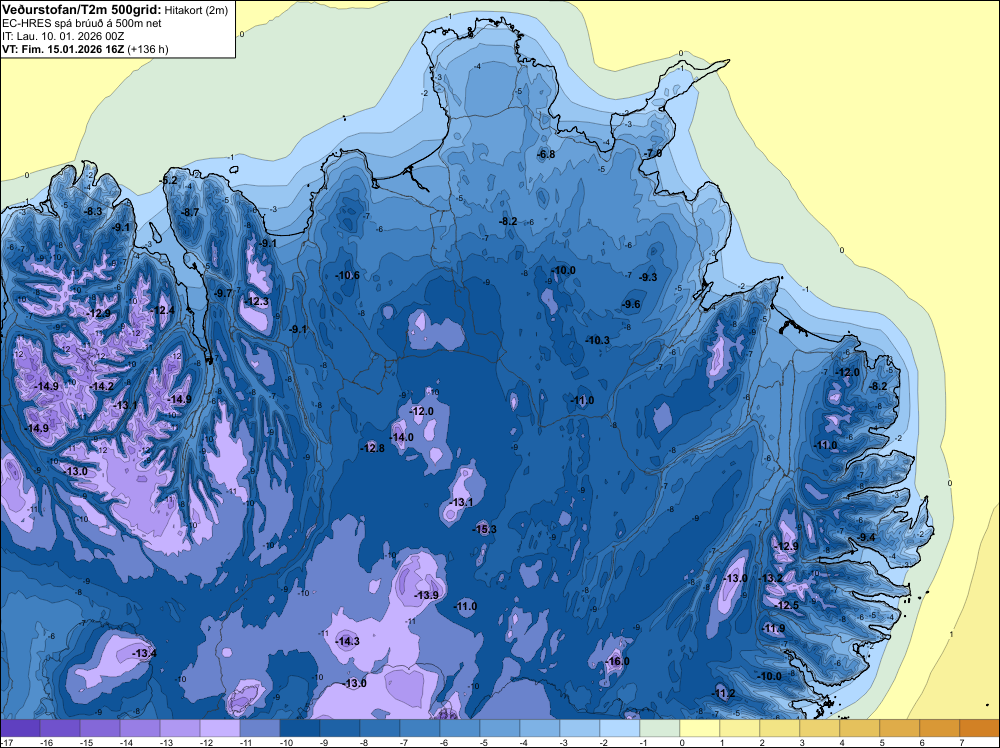Click the '-10.3' temperature value on the map
The image size is (1000, 748).
pyautogui.click(x=598, y=341)
